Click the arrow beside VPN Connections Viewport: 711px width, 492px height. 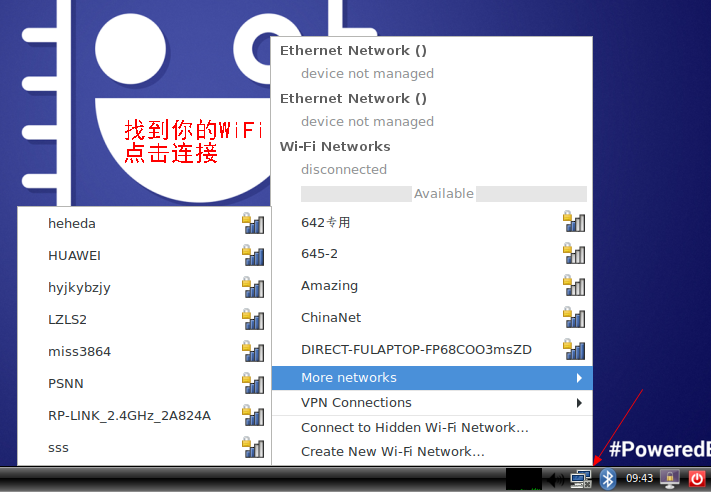coord(579,403)
